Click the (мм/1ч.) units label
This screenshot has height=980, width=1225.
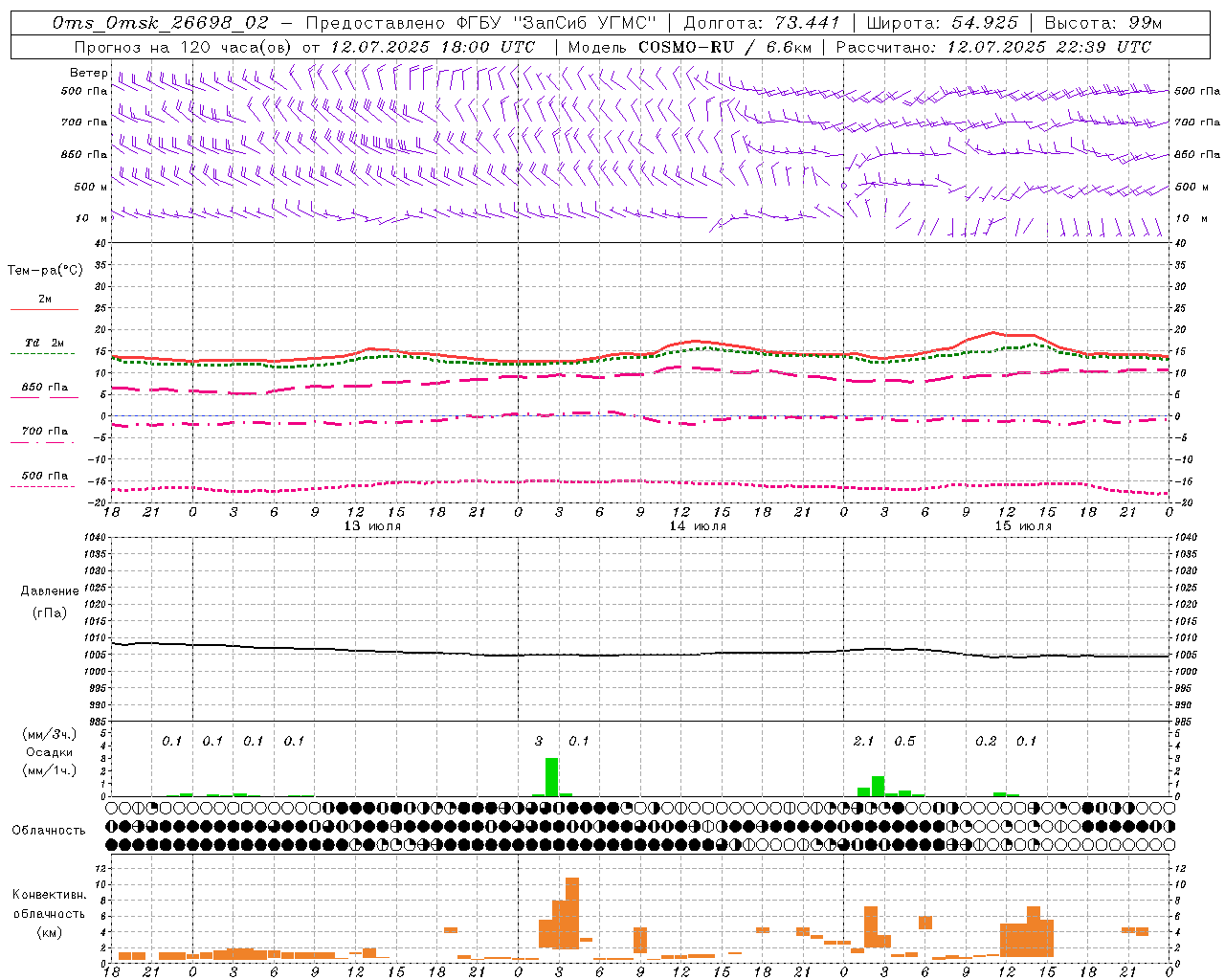[x=50, y=770]
